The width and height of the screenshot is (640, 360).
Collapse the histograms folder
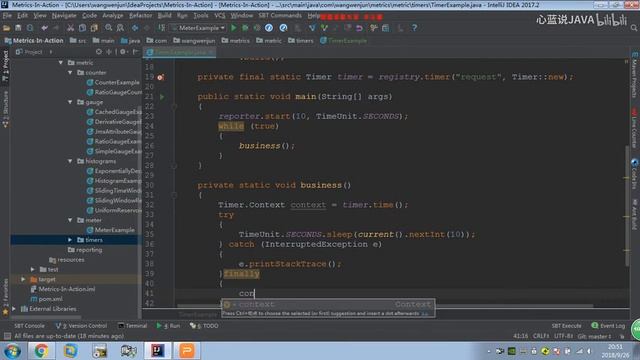tap(70, 161)
